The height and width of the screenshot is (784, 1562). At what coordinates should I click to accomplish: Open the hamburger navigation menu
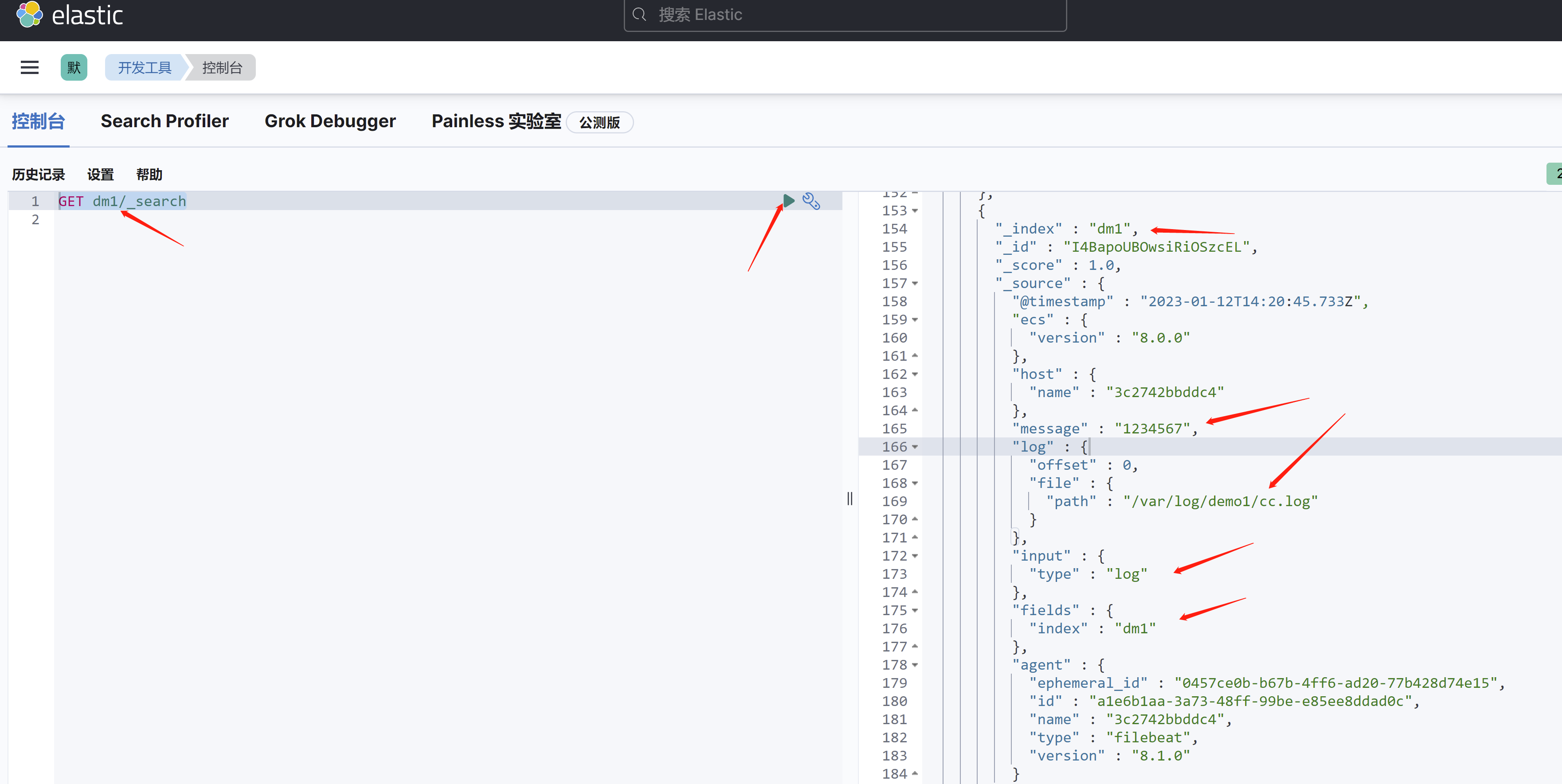pos(30,67)
